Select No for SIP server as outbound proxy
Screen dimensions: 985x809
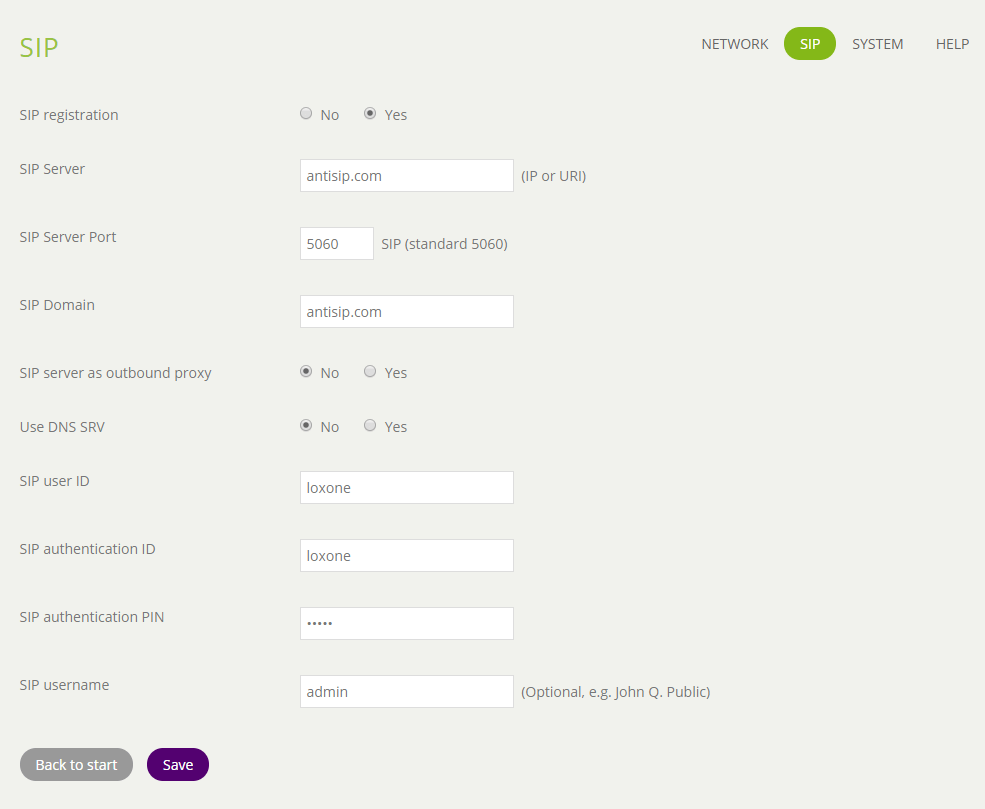pyautogui.click(x=306, y=372)
